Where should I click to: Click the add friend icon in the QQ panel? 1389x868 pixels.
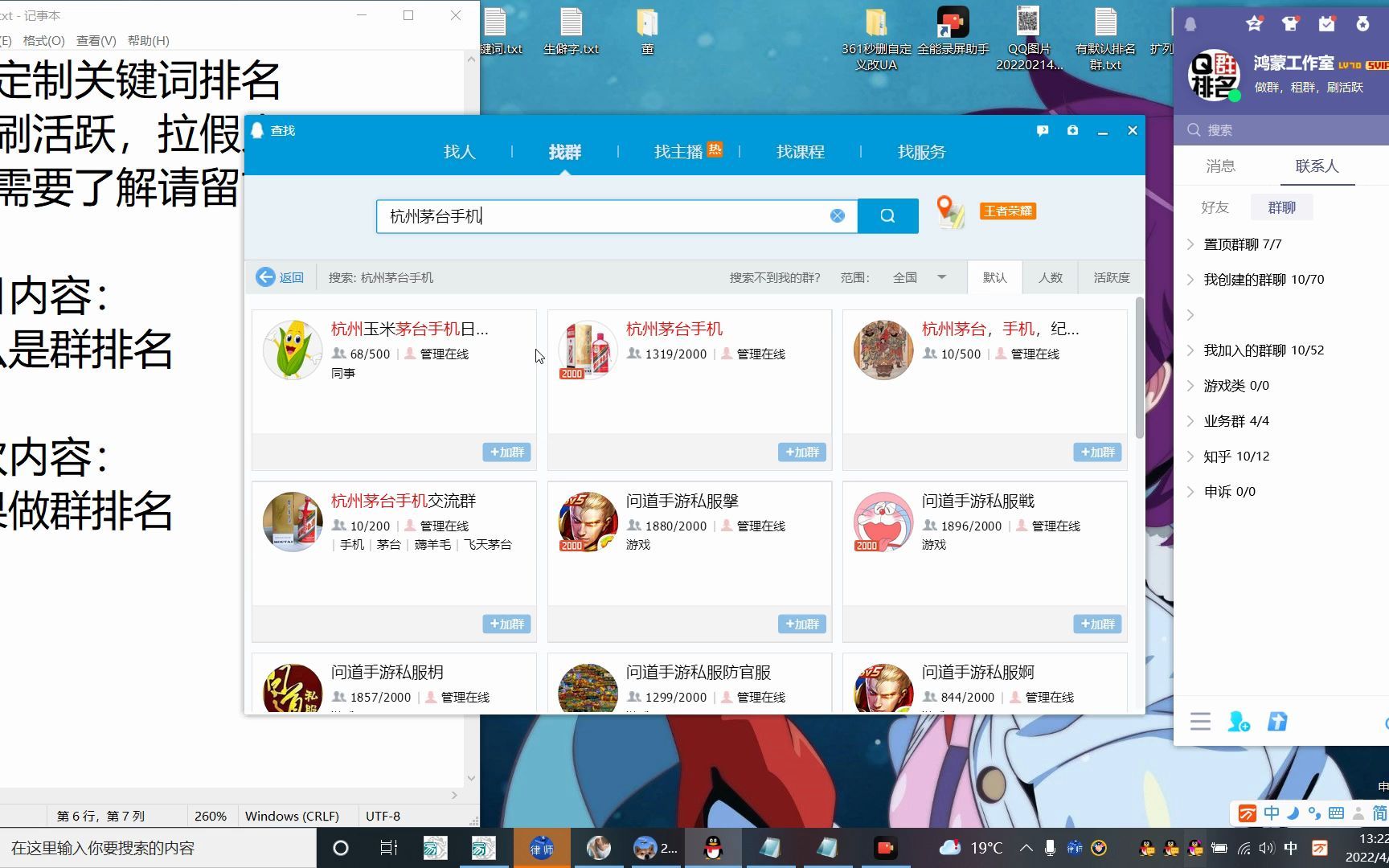pos(1239,722)
